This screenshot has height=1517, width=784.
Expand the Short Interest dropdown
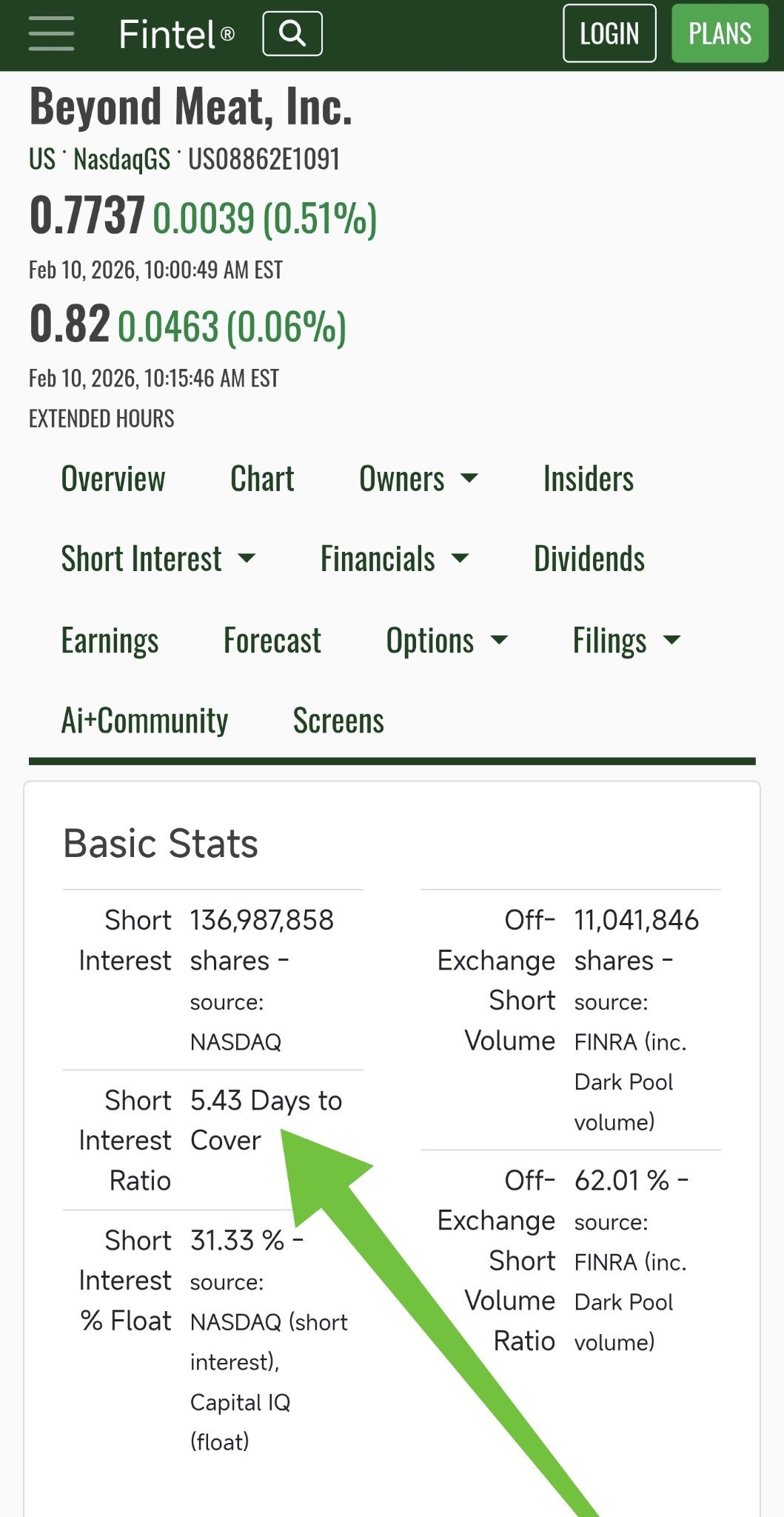158,559
